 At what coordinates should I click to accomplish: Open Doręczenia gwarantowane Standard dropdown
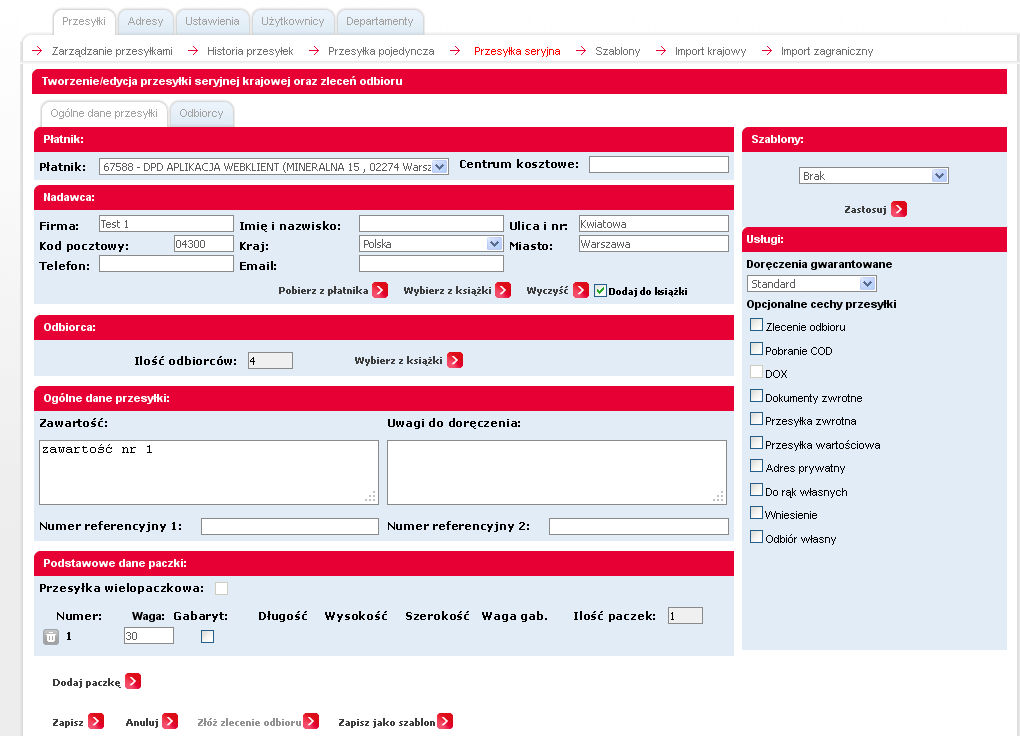(x=812, y=284)
